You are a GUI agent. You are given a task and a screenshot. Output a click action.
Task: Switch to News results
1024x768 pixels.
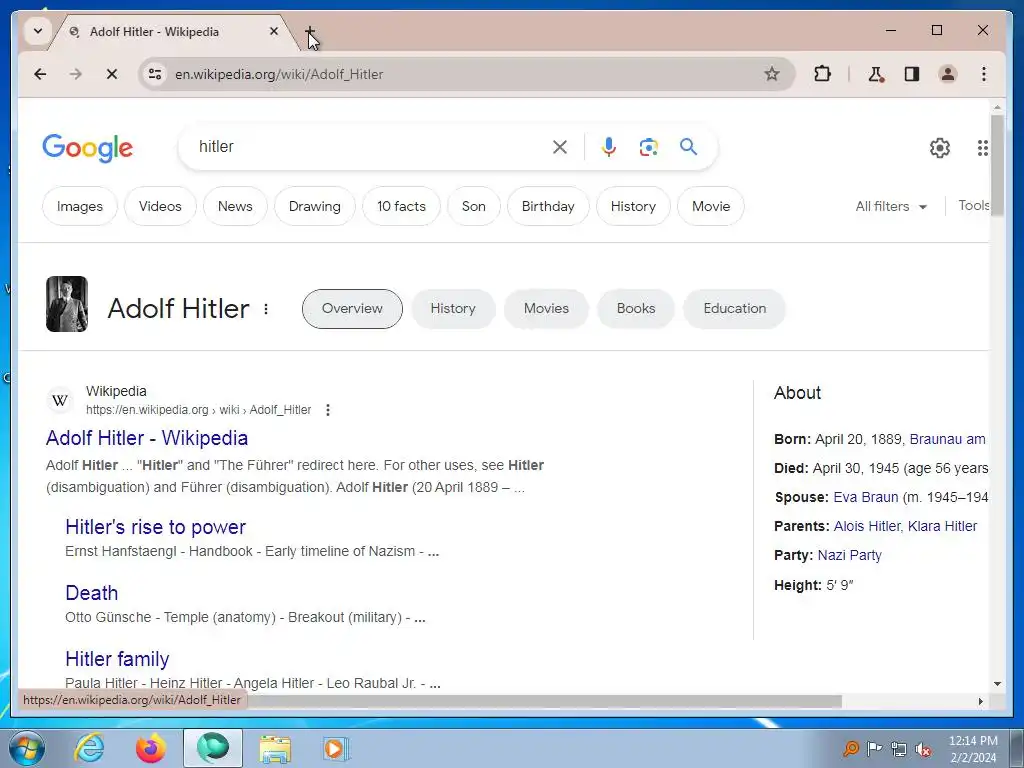(x=235, y=206)
